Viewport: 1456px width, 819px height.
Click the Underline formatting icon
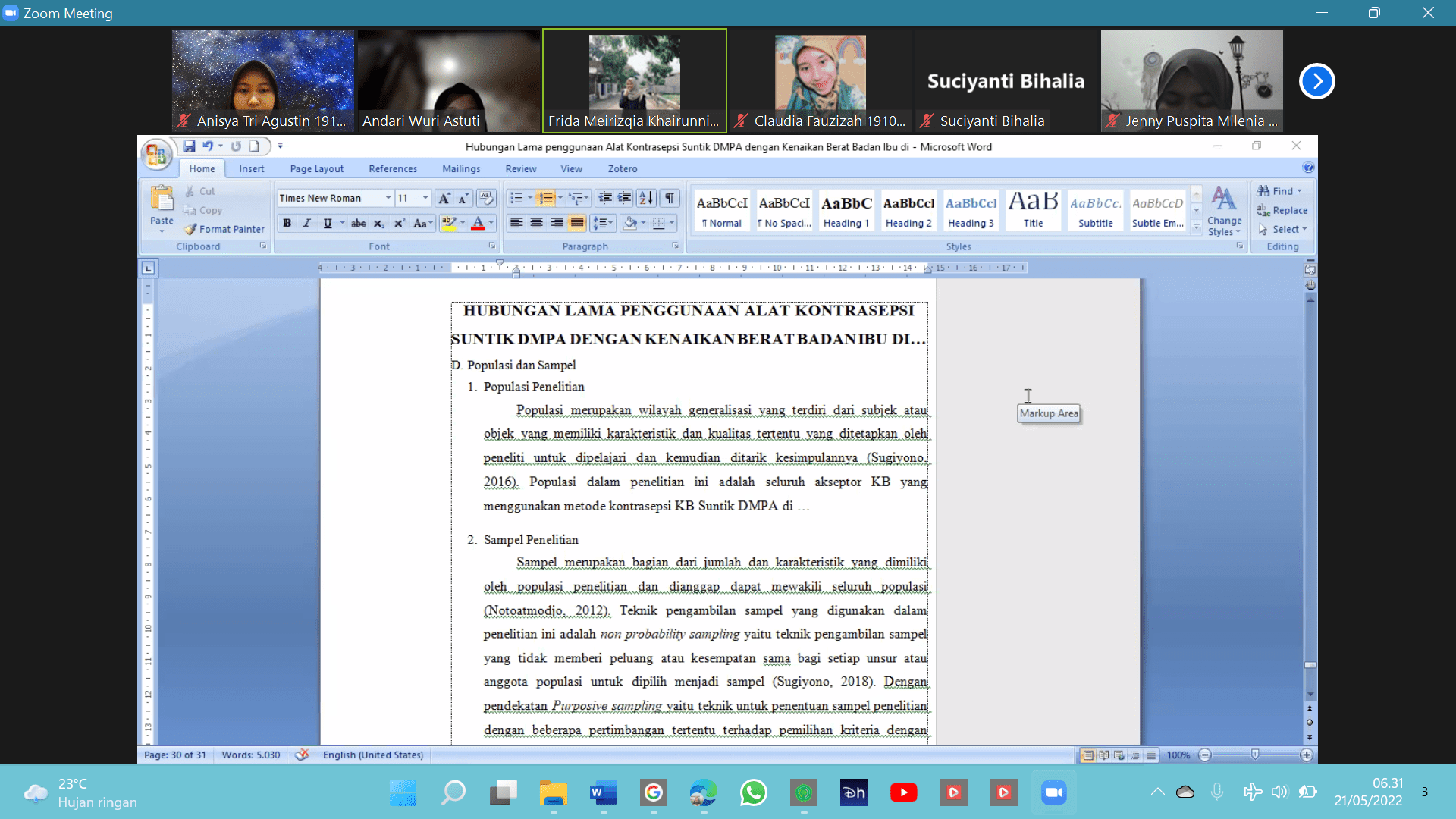(328, 222)
